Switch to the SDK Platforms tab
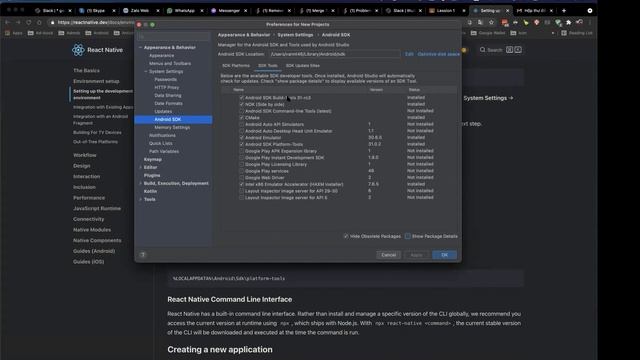Viewport: 640px width, 360px height. [x=236, y=65]
